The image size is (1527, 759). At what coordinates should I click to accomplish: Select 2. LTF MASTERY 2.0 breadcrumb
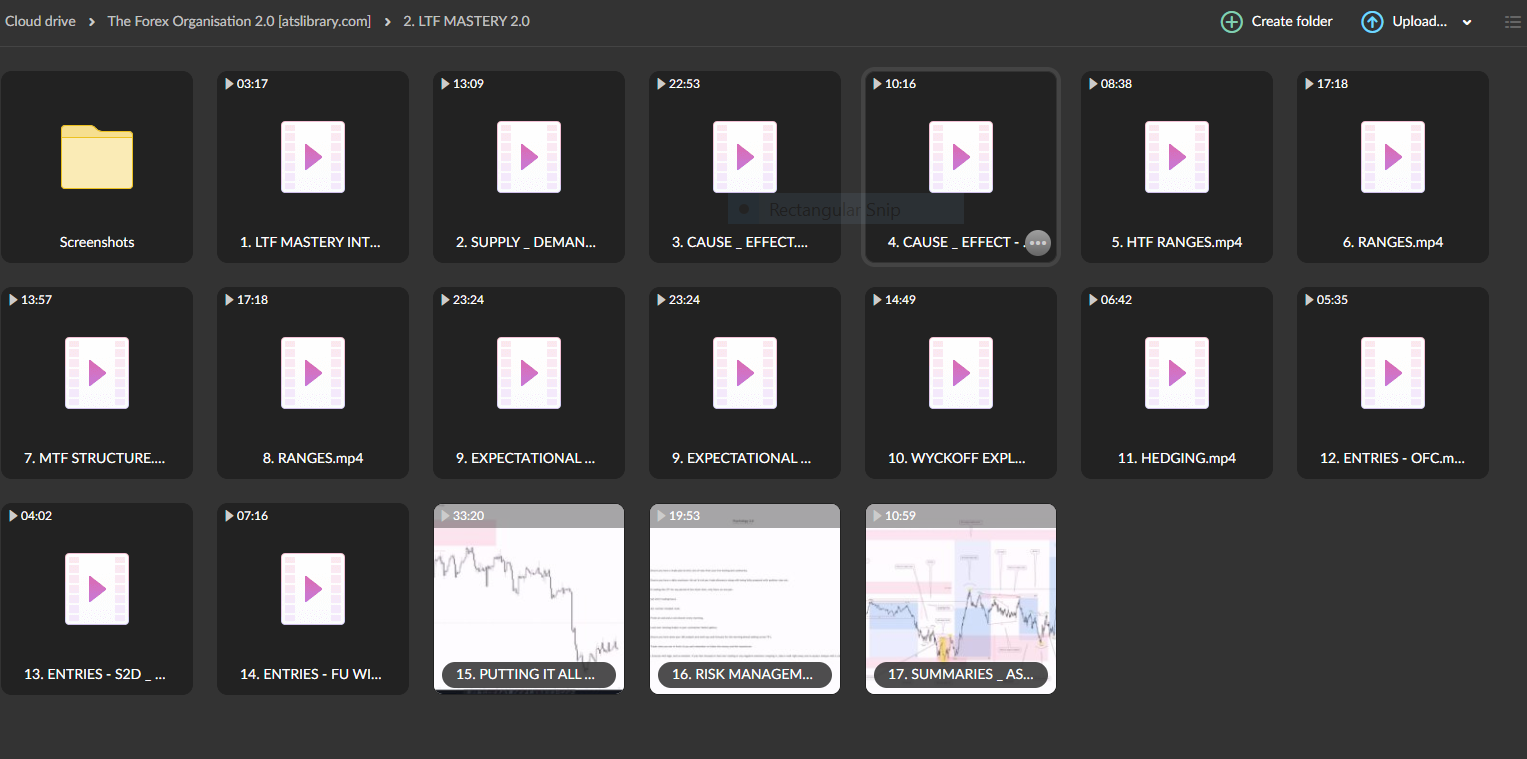click(x=466, y=21)
